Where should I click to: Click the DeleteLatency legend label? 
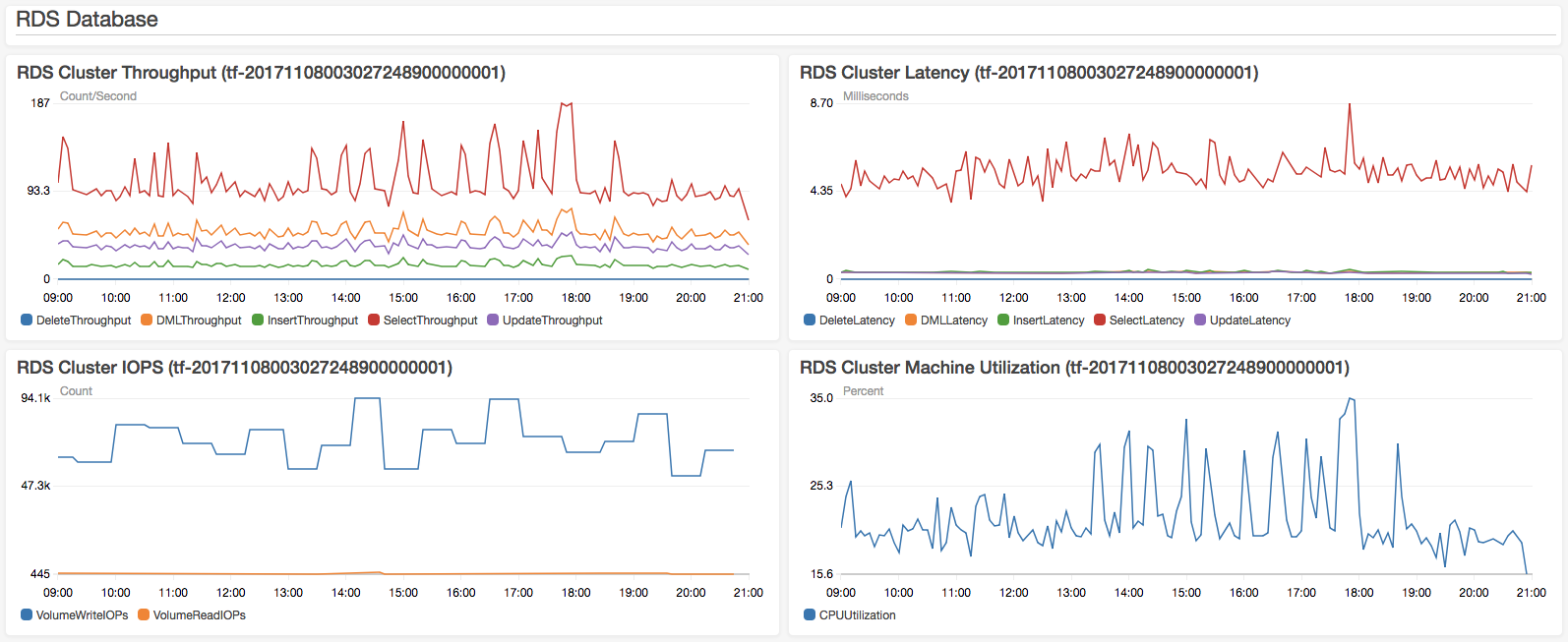click(856, 321)
